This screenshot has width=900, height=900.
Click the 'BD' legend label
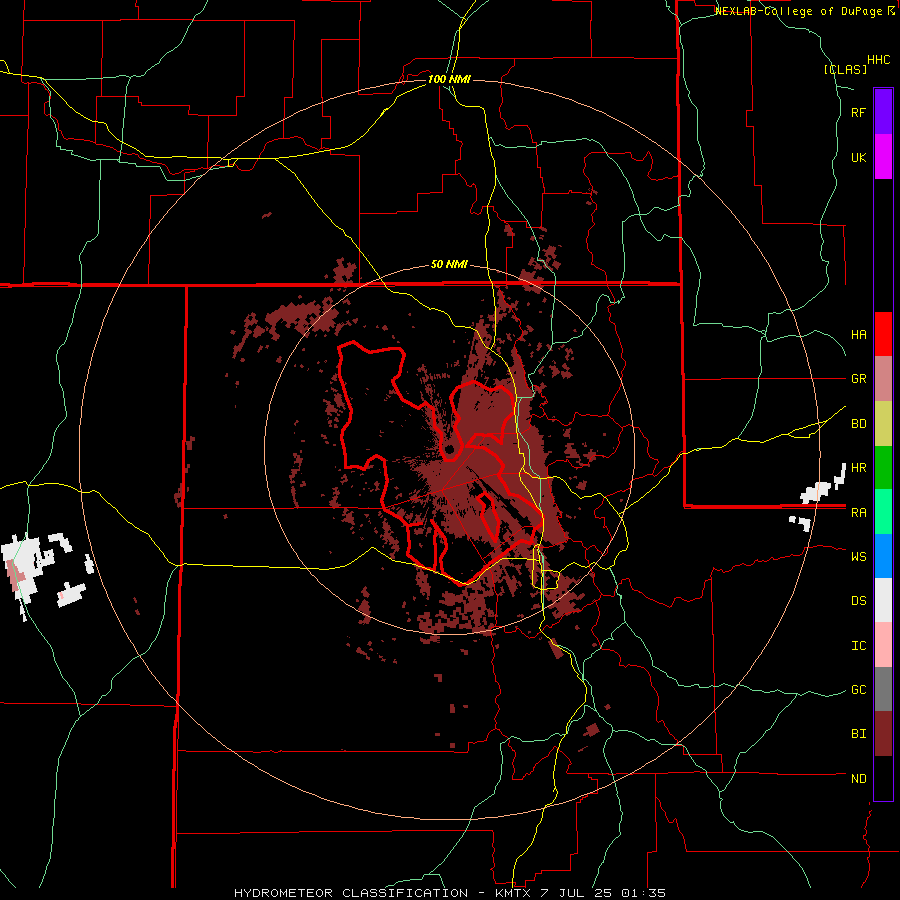(859, 424)
